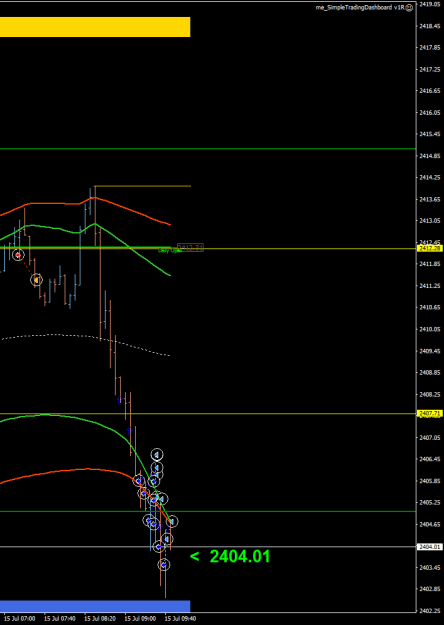Screen dimensions: 444x625
Task: Click the 2402.25 price scale label
Action: point(428,611)
